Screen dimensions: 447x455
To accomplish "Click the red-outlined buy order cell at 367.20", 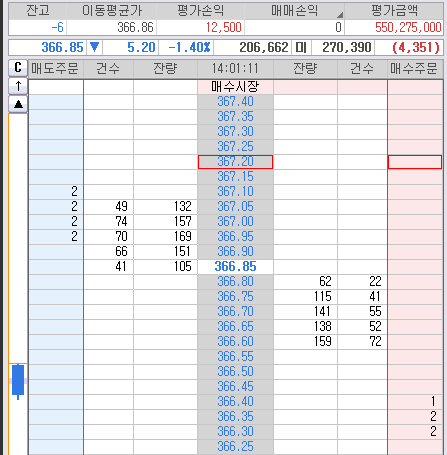I will [x=415, y=162].
